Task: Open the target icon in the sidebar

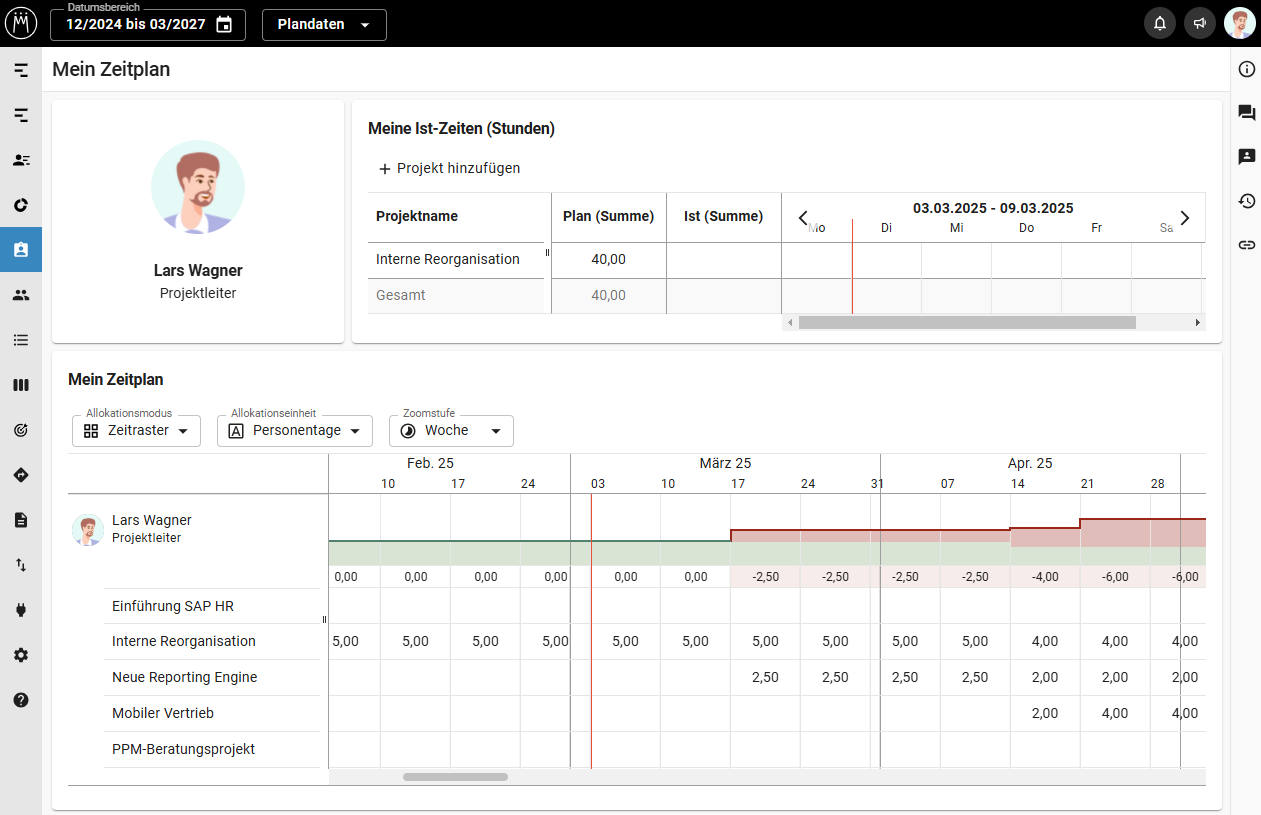Action: point(21,430)
